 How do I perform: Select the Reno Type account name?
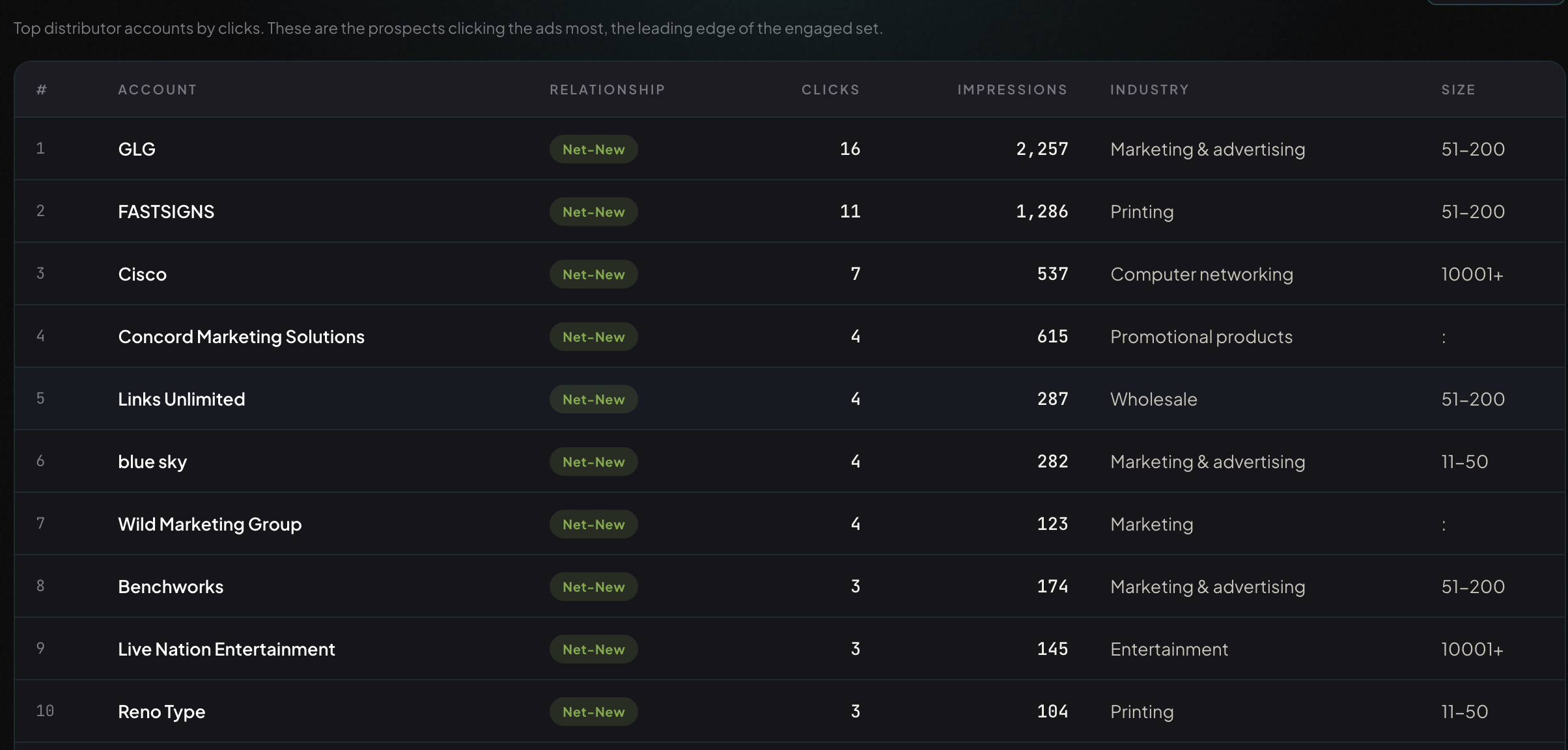click(161, 712)
